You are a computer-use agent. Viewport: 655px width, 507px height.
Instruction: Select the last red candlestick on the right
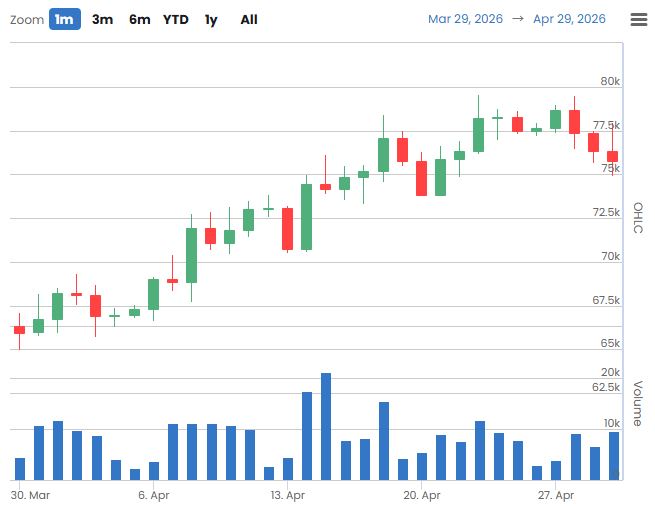(x=612, y=156)
